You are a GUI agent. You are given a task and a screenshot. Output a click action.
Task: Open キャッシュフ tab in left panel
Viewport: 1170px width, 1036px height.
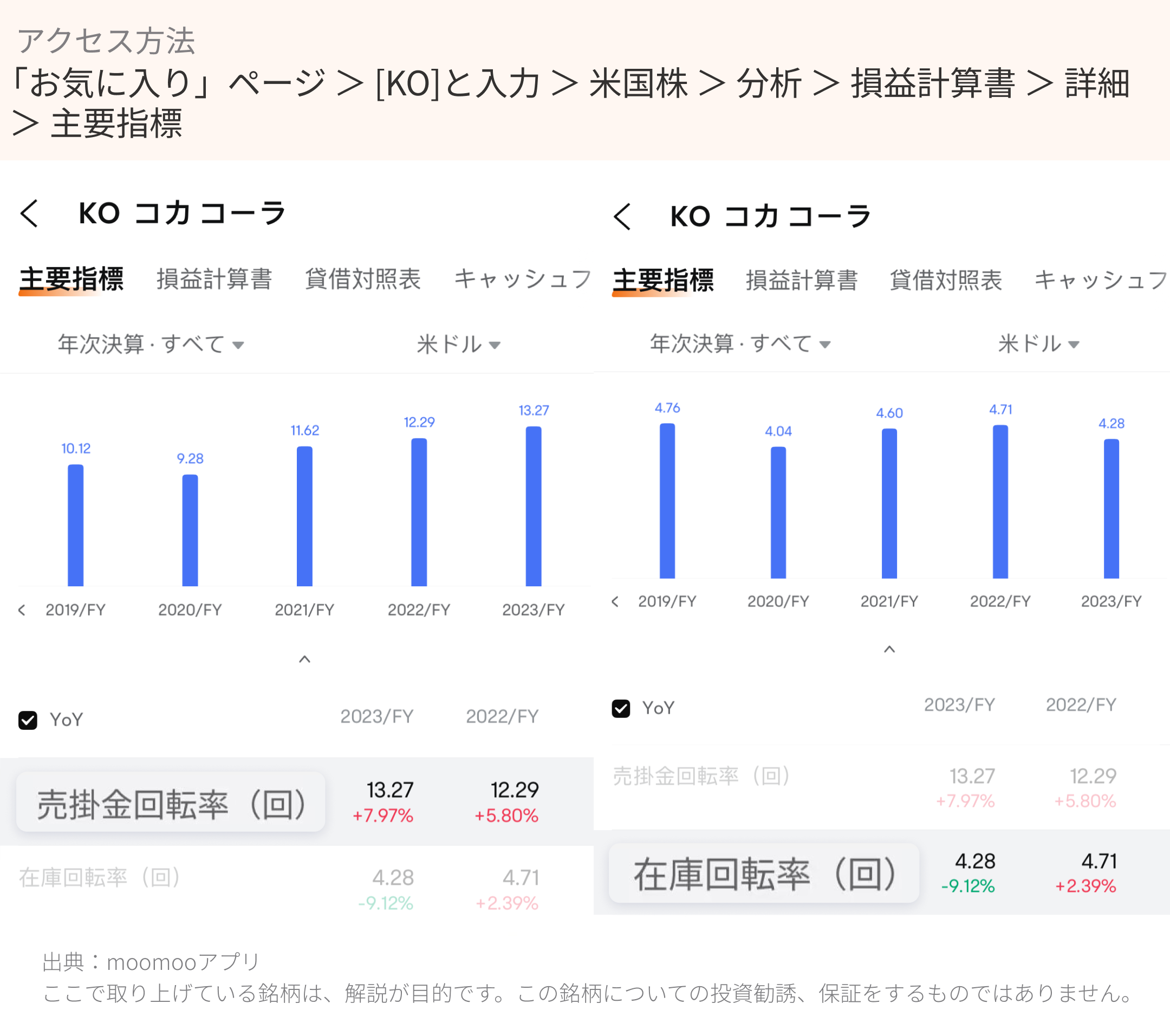(523, 280)
